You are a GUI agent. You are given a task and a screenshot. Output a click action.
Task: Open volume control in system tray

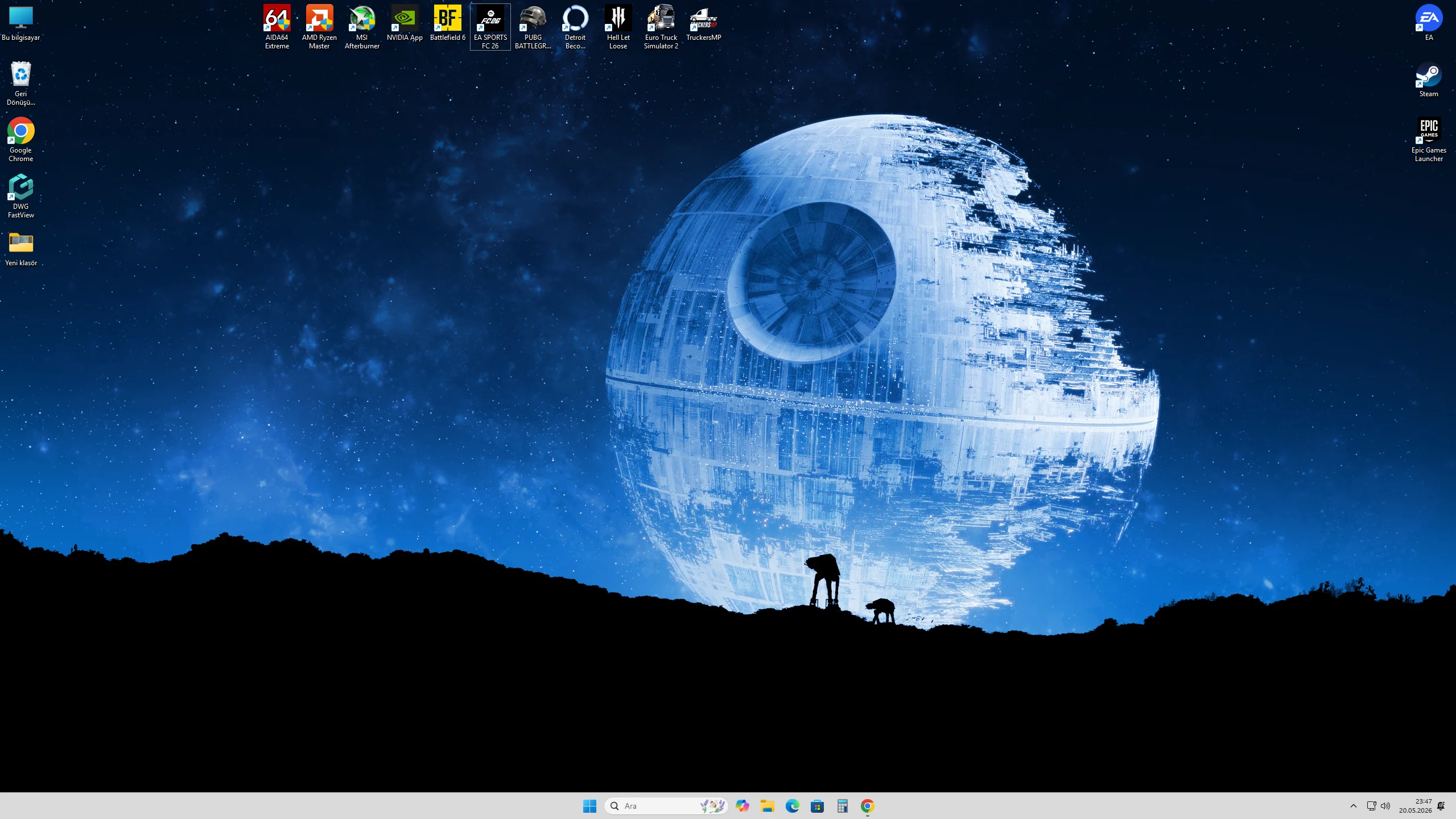pos(1385,806)
